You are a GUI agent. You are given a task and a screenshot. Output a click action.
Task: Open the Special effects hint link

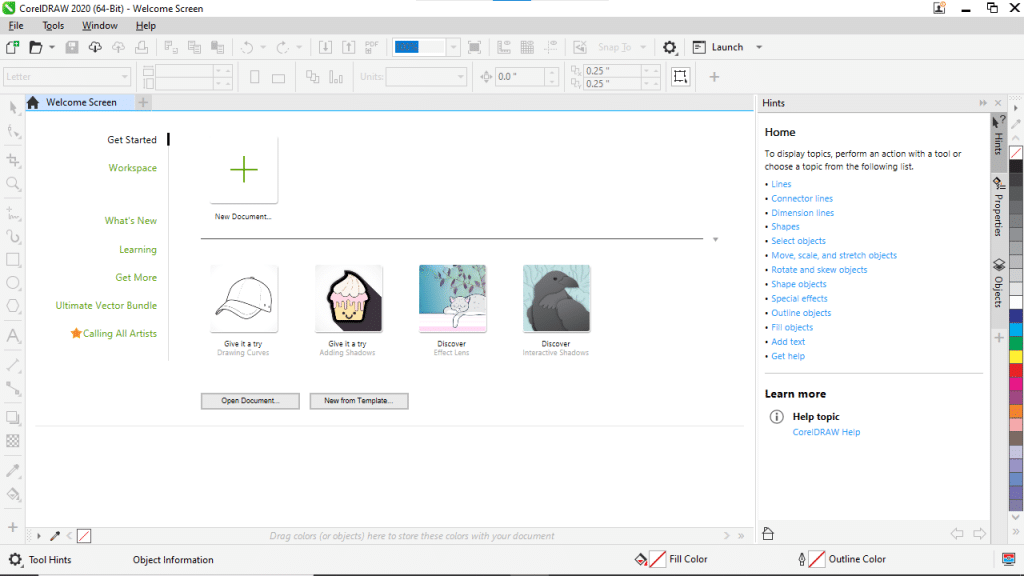tap(799, 298)
